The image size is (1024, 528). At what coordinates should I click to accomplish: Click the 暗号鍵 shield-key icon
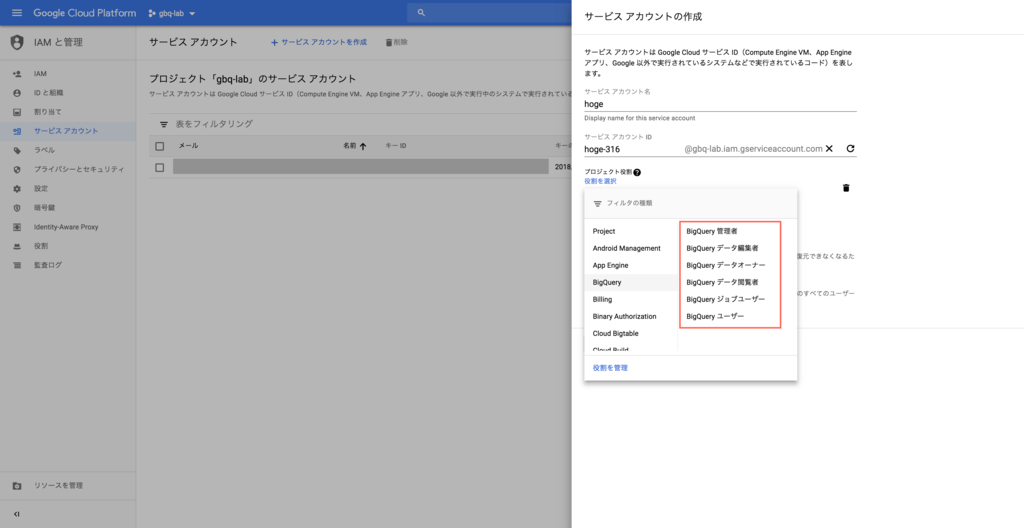click(17, 208)
